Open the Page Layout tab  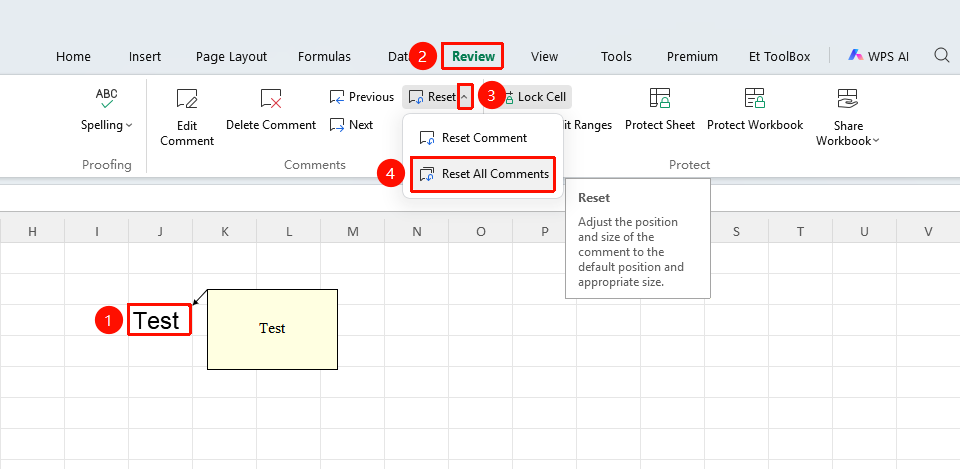[231, 57]
